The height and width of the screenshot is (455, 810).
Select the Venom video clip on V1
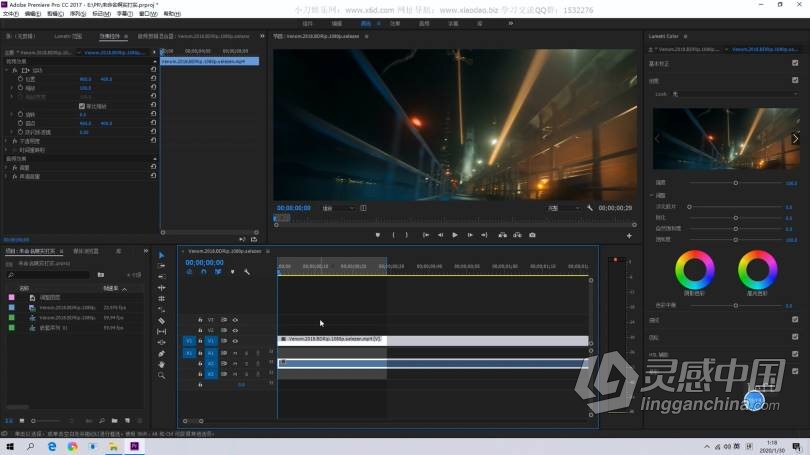pos(433,341)
